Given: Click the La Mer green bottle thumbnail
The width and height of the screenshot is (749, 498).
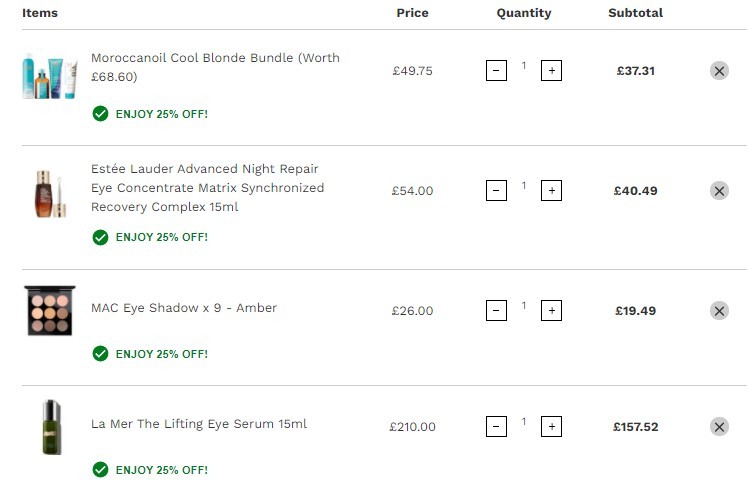Looking at the screenshot, I should [52, 427].
